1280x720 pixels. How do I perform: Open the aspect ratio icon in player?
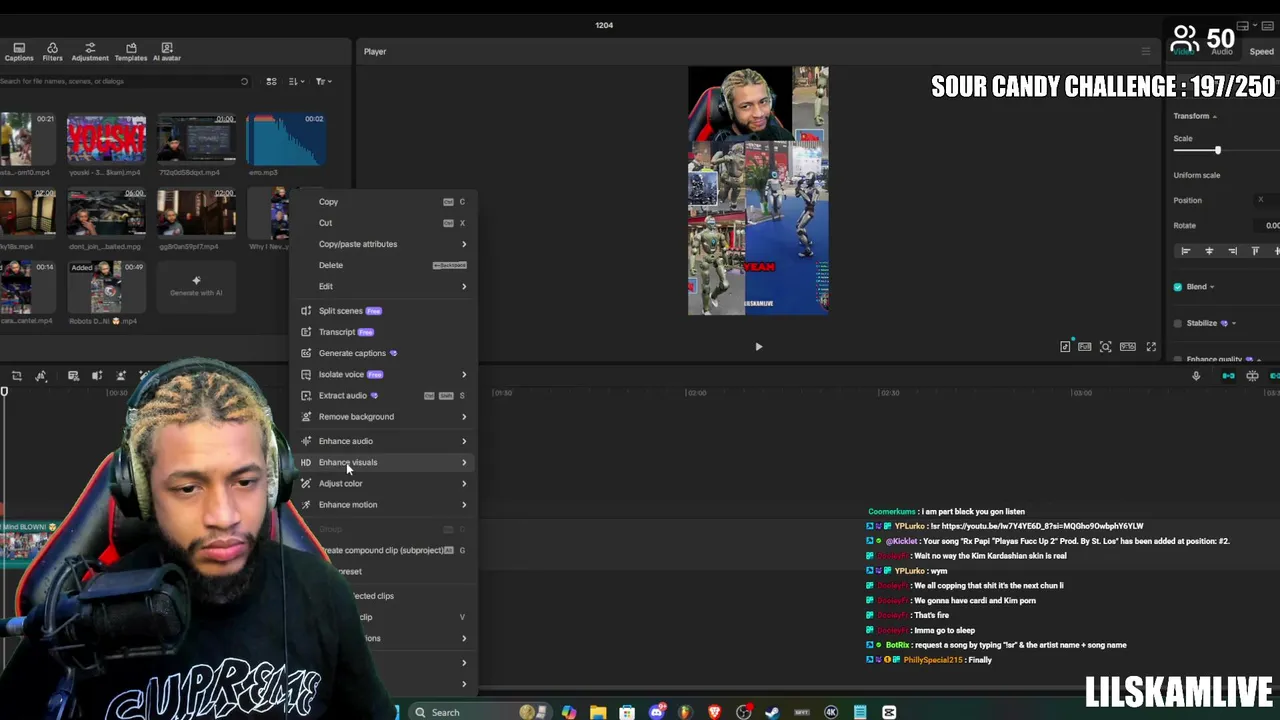click(1128, 347)
